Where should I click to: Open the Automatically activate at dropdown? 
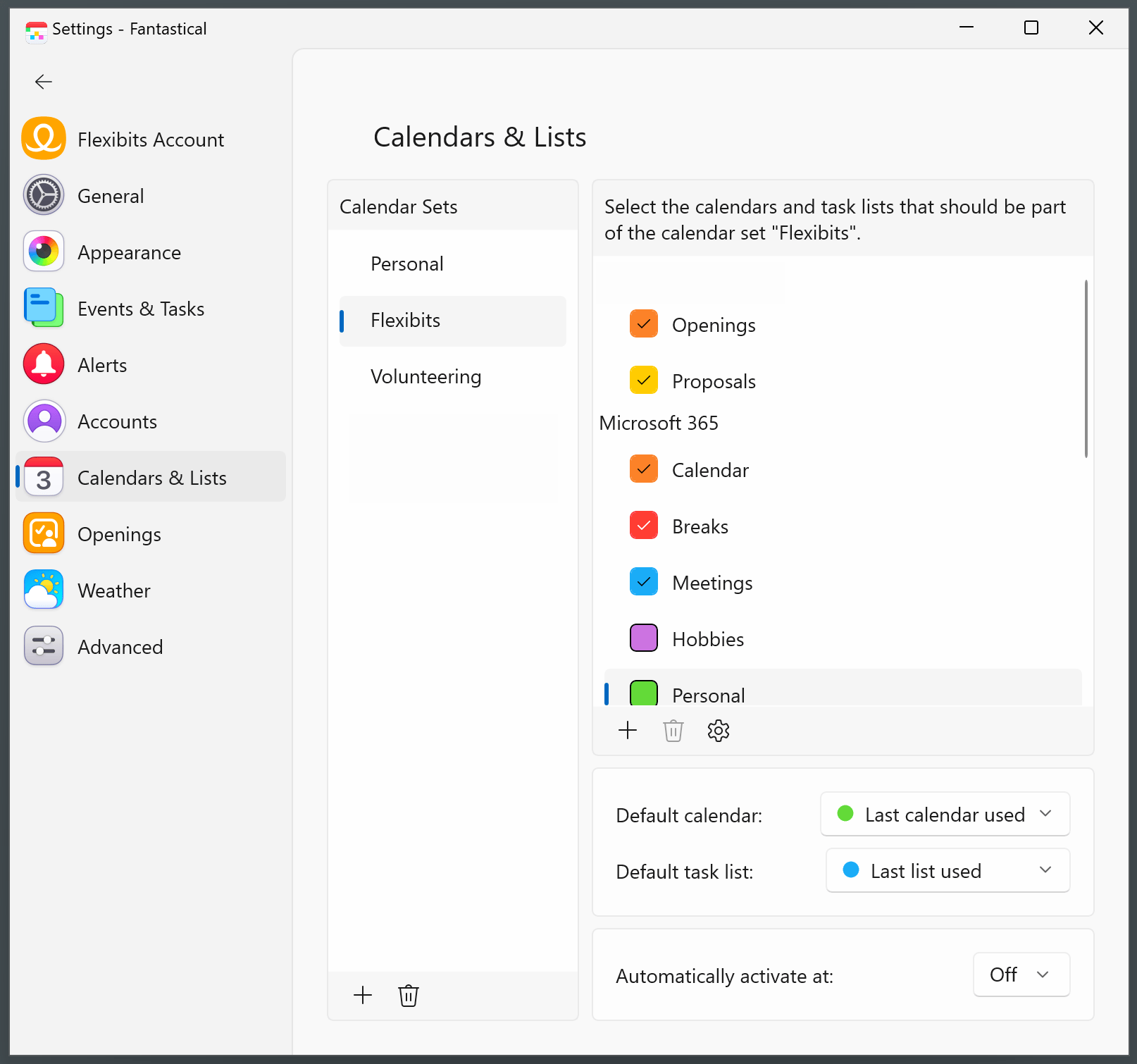(x=1021, y=975)
